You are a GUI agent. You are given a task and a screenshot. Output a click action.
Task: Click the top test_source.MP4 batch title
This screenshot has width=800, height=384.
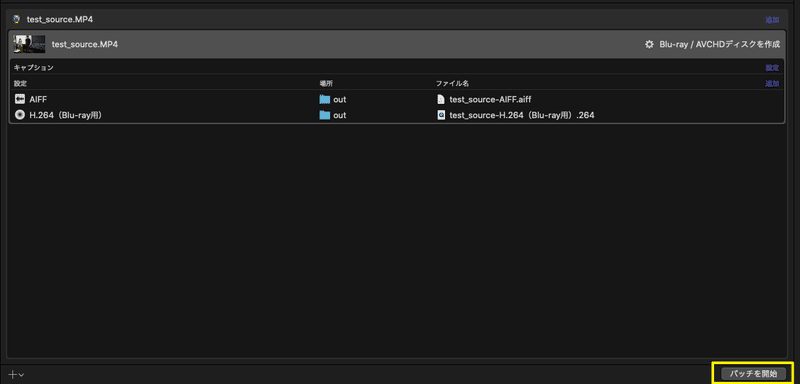[60, 19]
